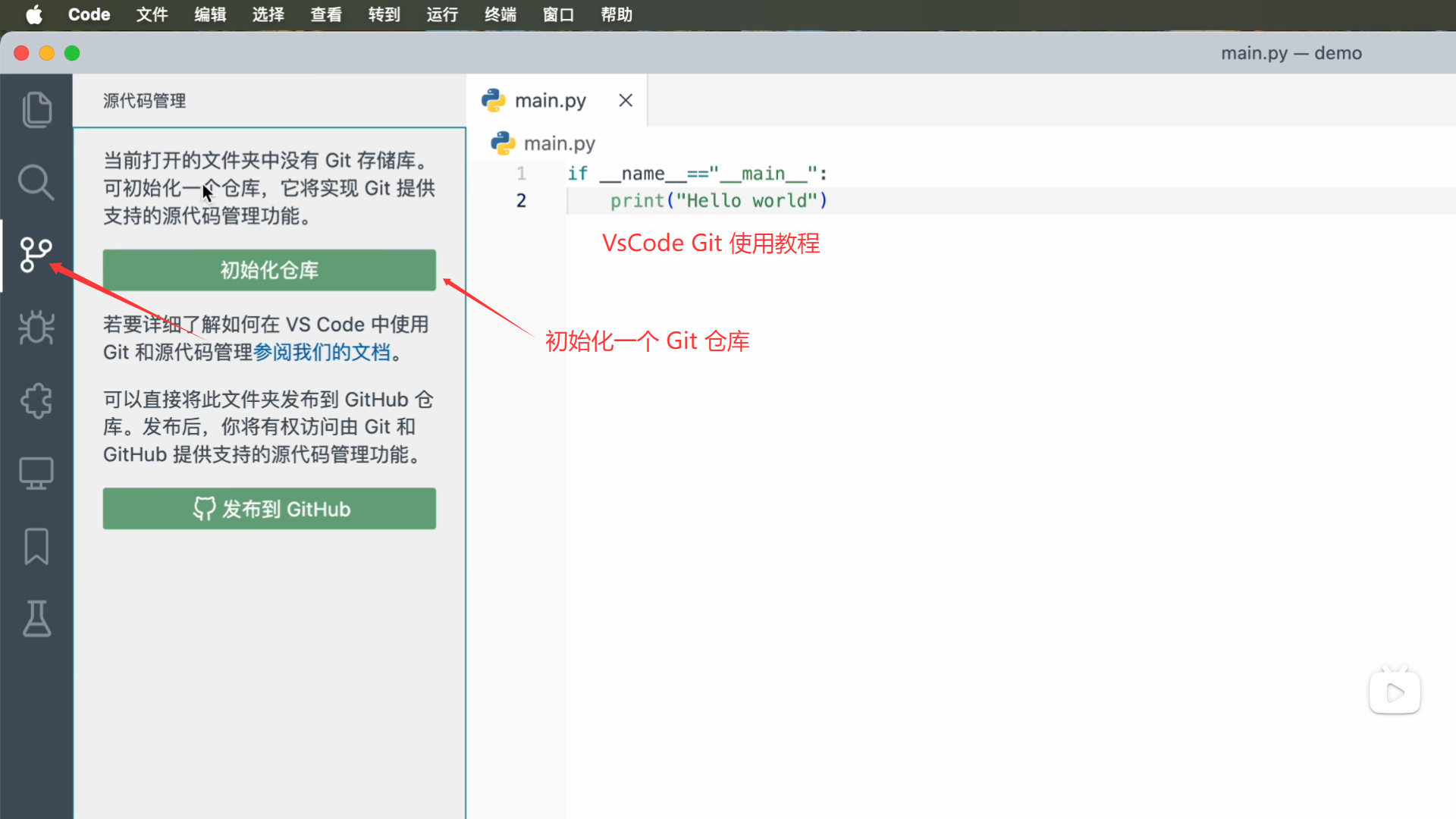Viewport: 1456px width, 819px height.
Task: Click the video play overlay button
Action: tap(1395, 692)
